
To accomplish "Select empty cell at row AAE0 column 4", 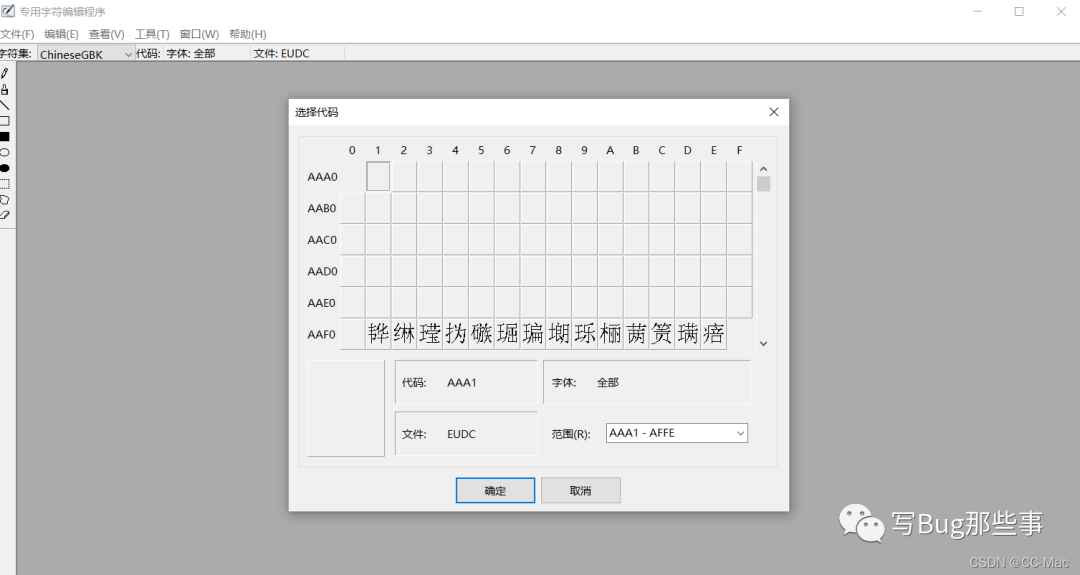I will click(x=456, y=303).
